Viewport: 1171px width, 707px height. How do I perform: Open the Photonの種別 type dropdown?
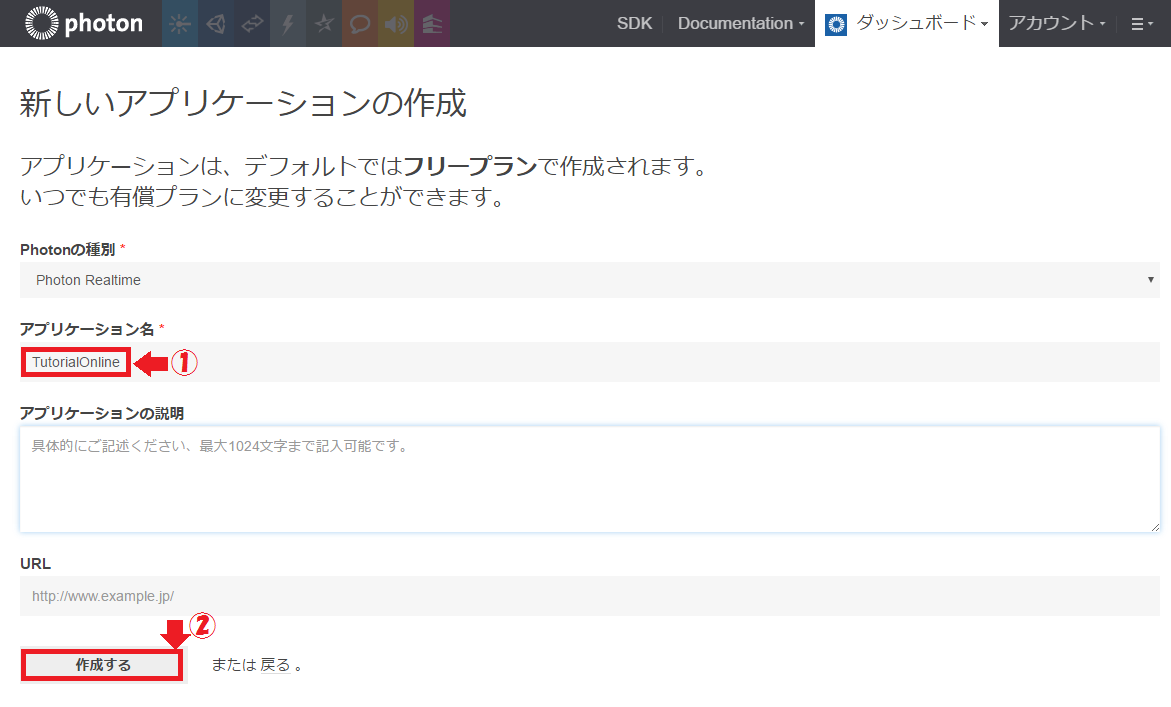pos(589,280)
